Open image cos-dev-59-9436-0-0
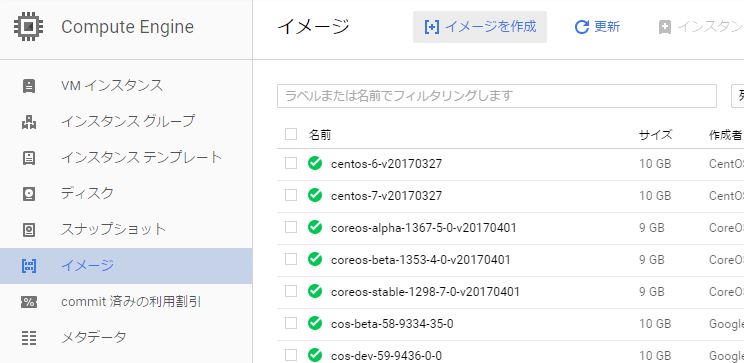Viewport: 744px width, 363px height. pos(386,355)
